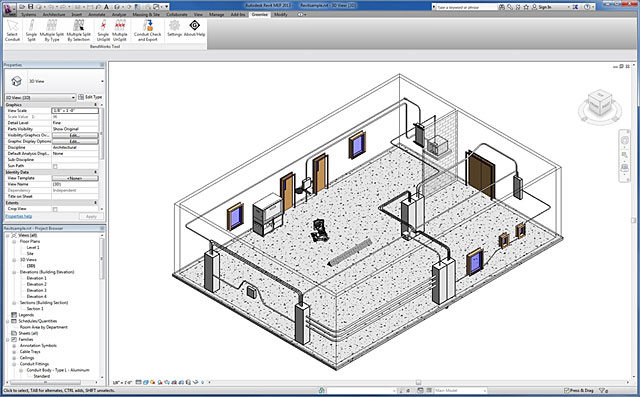Activate Multiple Split By Type tool
The height and width of the screenshot is (397, 640).
51,31
